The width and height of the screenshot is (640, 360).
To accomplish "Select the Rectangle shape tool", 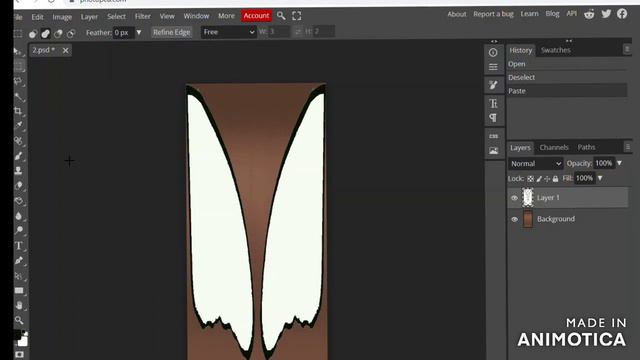I will [x=18, y=291].
